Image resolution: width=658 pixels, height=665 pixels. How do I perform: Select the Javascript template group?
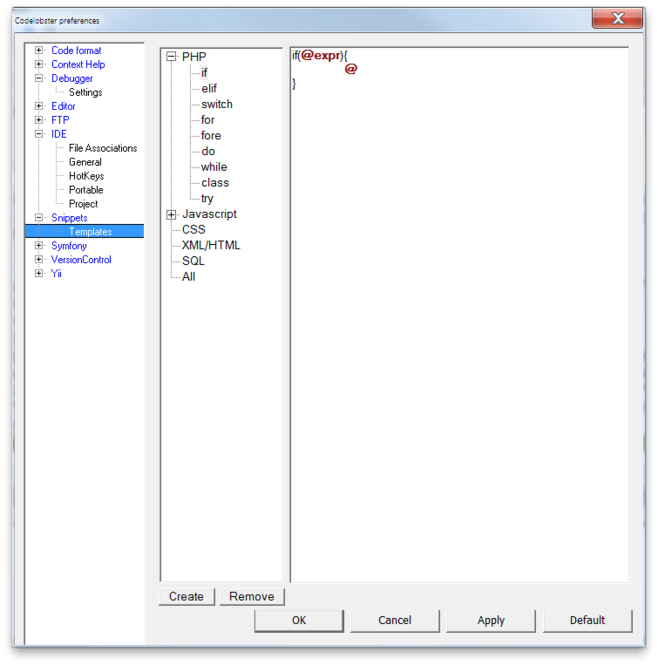tap(209, 214)
